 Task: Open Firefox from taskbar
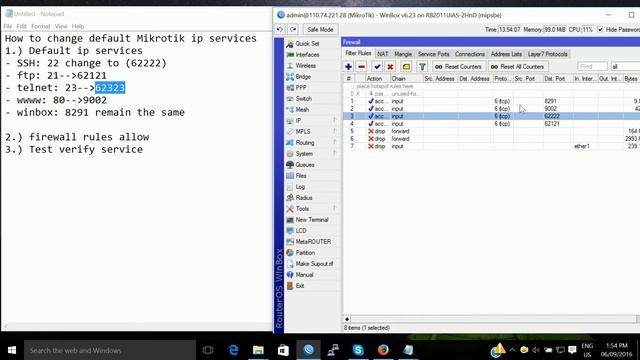(x=383, y=350)
